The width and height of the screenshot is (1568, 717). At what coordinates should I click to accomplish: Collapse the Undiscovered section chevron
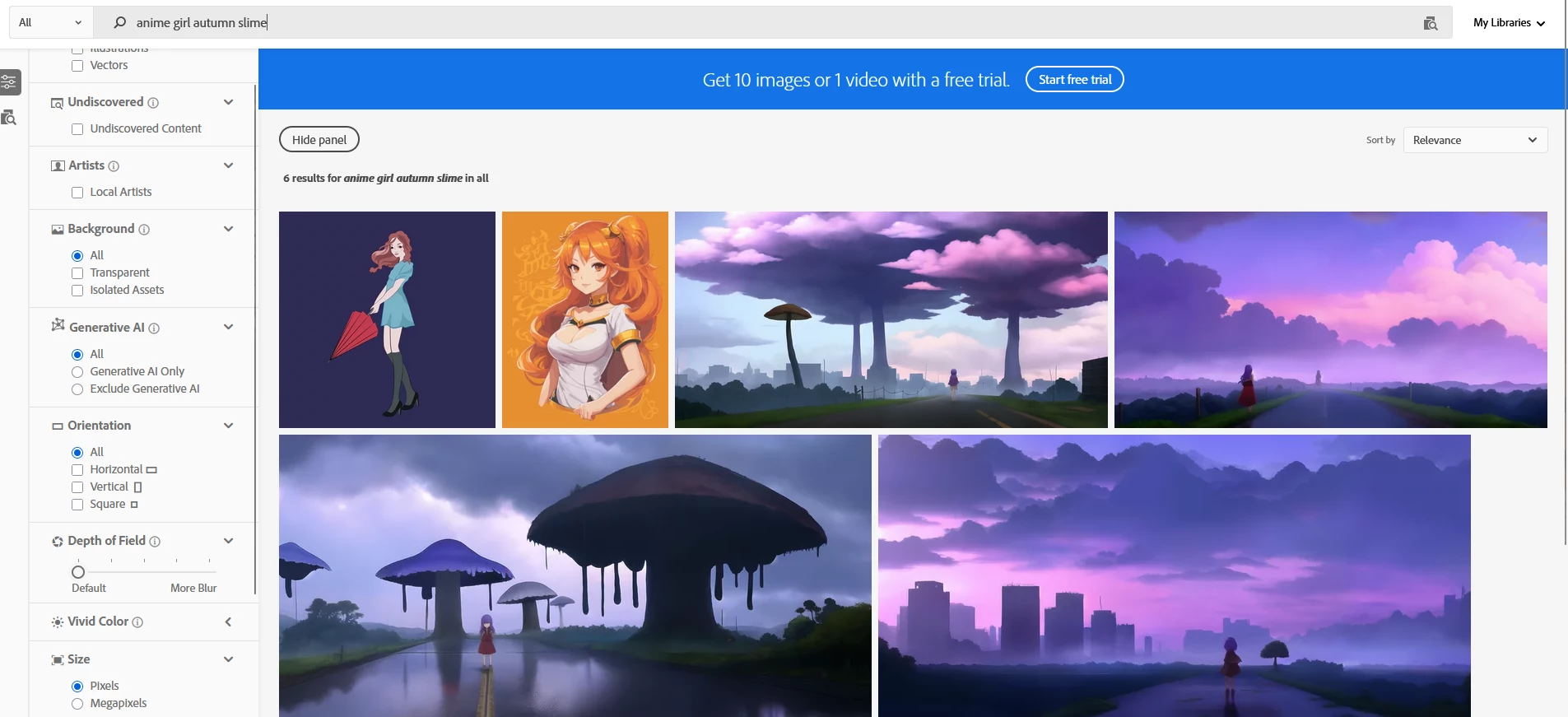tap(229, 102)
